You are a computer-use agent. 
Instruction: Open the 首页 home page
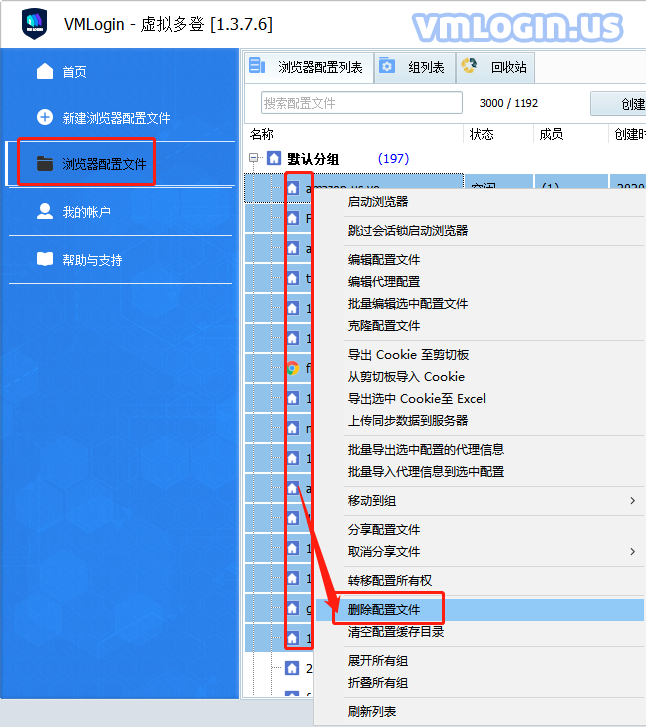(74, 72)
